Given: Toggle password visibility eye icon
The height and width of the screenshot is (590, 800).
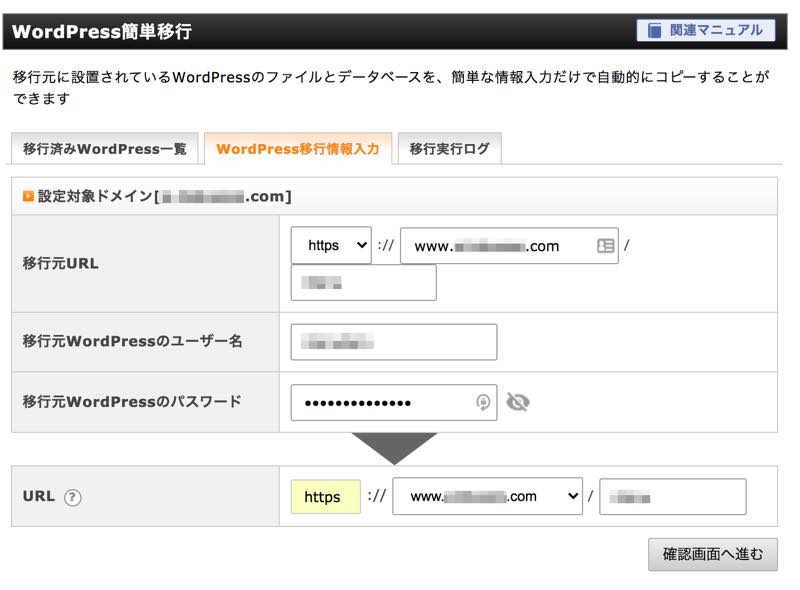Looking at the screenshot, I should click(x=517, y=402).
